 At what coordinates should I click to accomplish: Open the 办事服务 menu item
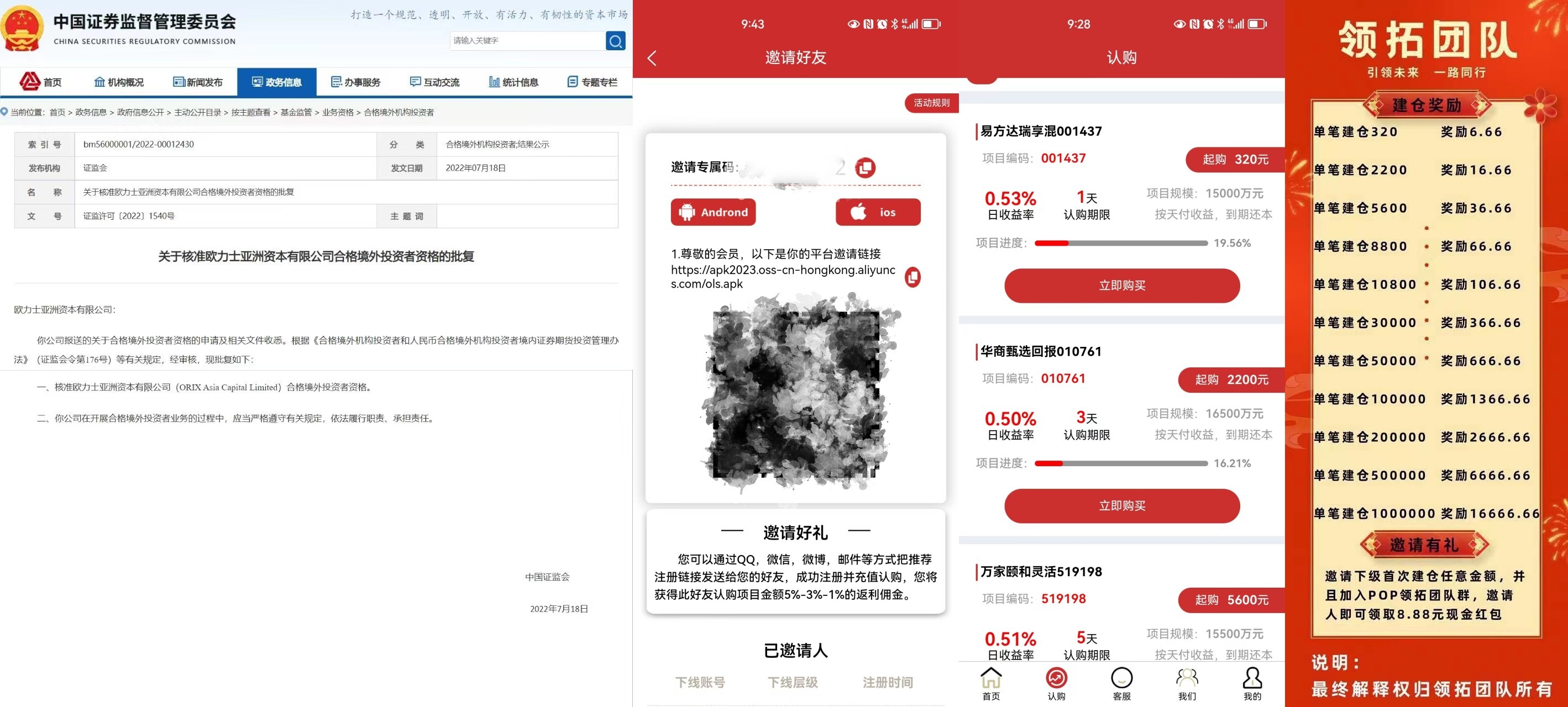click(355, 82)
